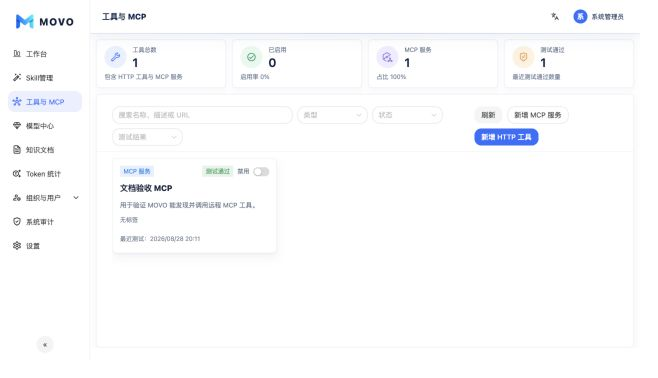658x378 pixels.
Task: Open the 状态 filter dropdown
Action: [407, 115]
